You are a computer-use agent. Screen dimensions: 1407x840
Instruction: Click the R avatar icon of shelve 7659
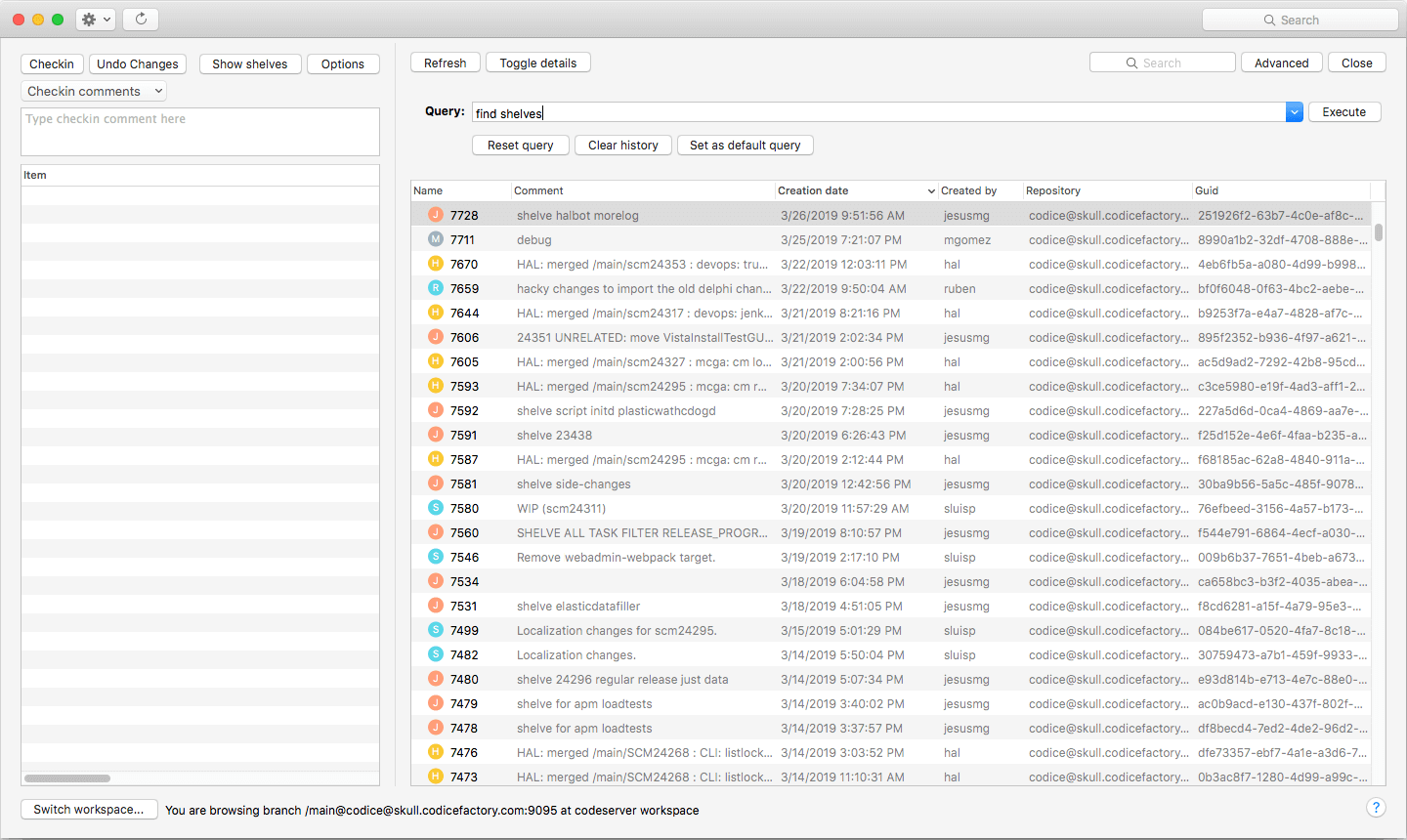pos(436,288)
